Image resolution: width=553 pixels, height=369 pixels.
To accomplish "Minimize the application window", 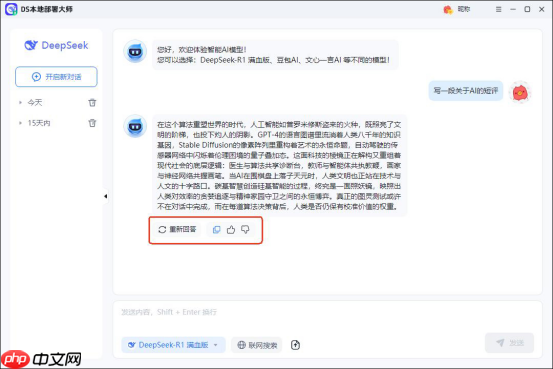I will pos(513,10).
